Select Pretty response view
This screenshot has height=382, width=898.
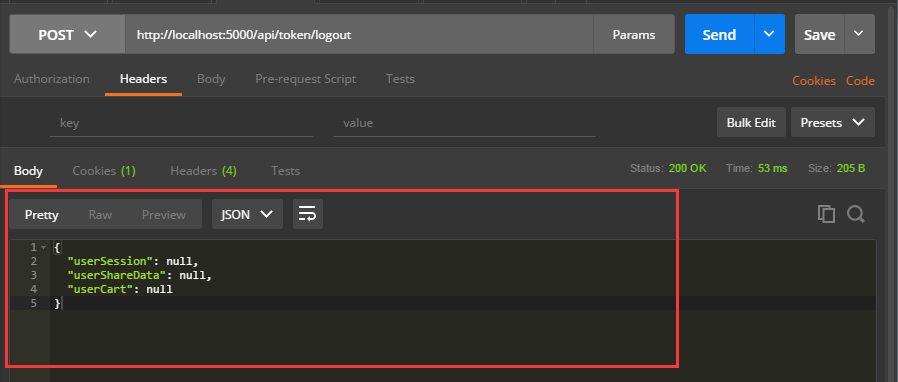tap(42, 215)
